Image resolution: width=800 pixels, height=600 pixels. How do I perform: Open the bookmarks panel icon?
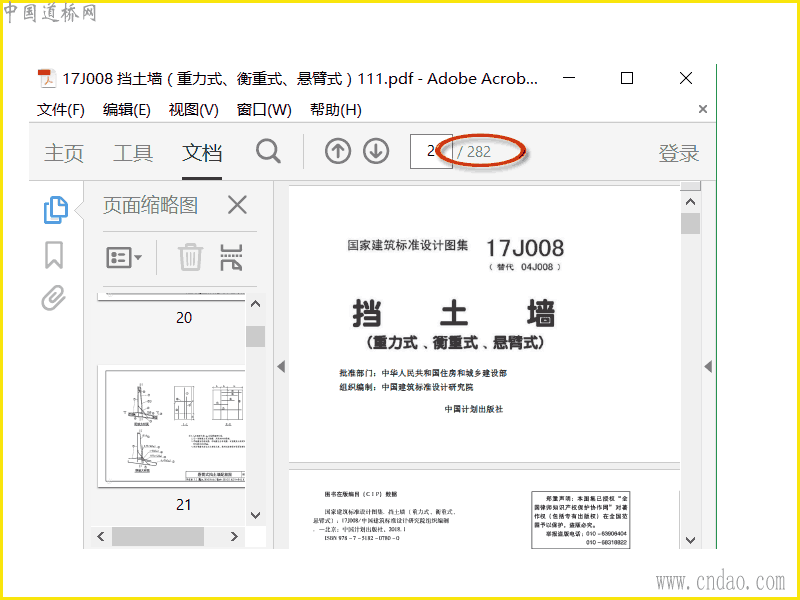coord(54,255)
